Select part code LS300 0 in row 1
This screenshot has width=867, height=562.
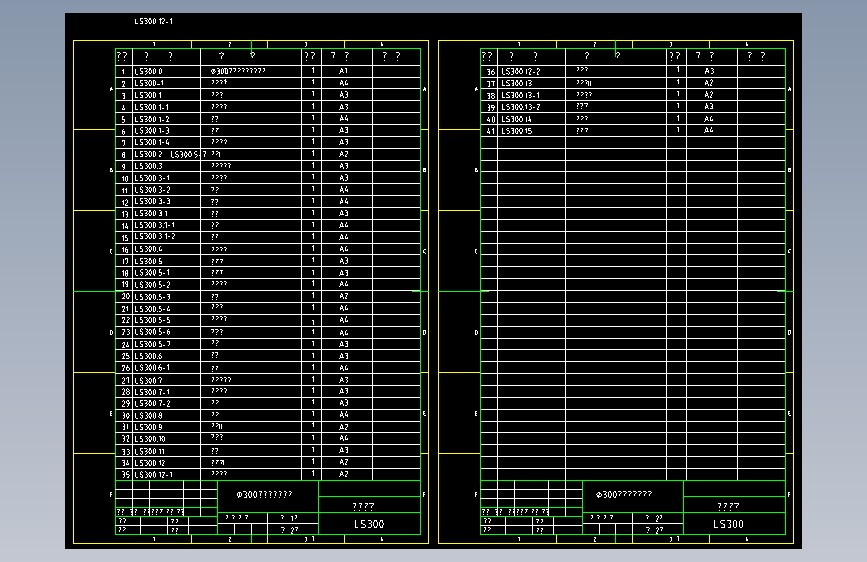point(149,71)
